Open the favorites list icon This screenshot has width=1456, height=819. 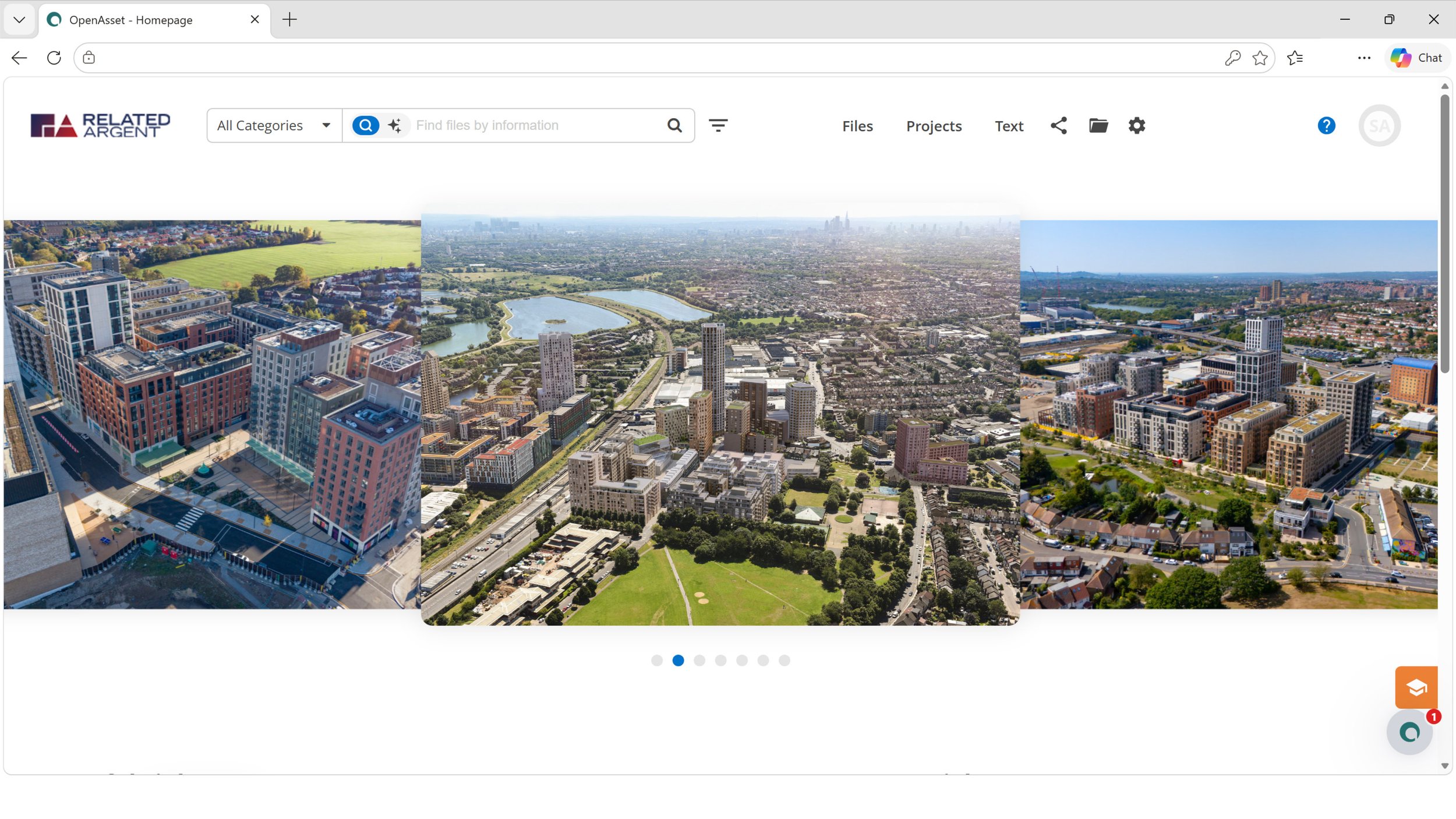pyautogui.click(x=1295, y=58)
